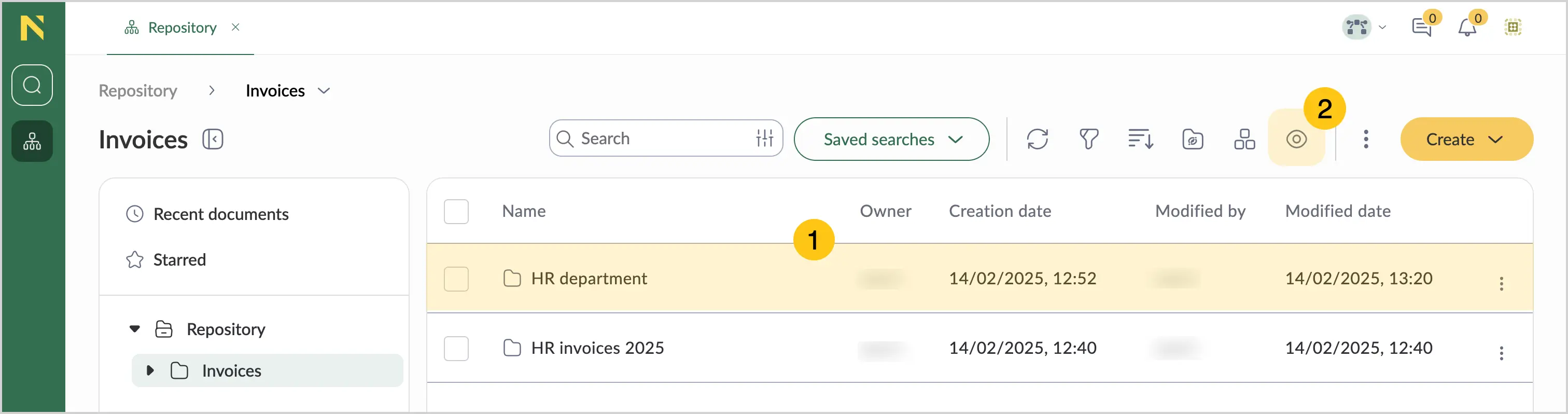
Task: Refresh the document list
Action: click(x=1037, y=140)
